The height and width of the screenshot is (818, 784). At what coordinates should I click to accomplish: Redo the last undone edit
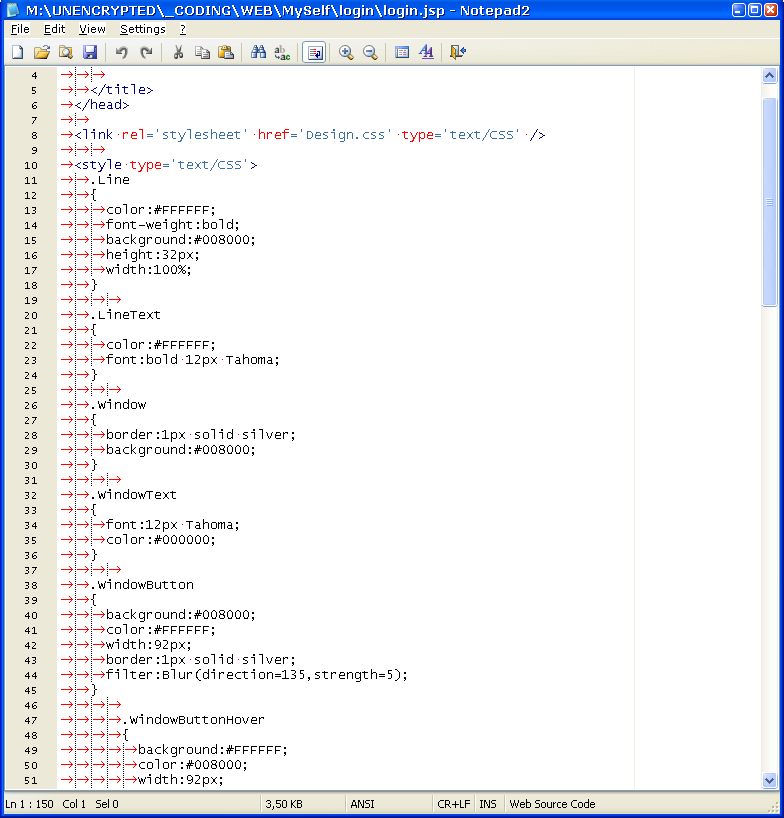146,52
